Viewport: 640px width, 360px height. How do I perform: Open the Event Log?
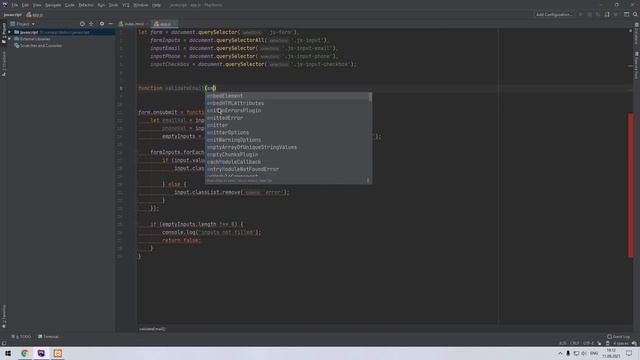[x=619, y=337]
